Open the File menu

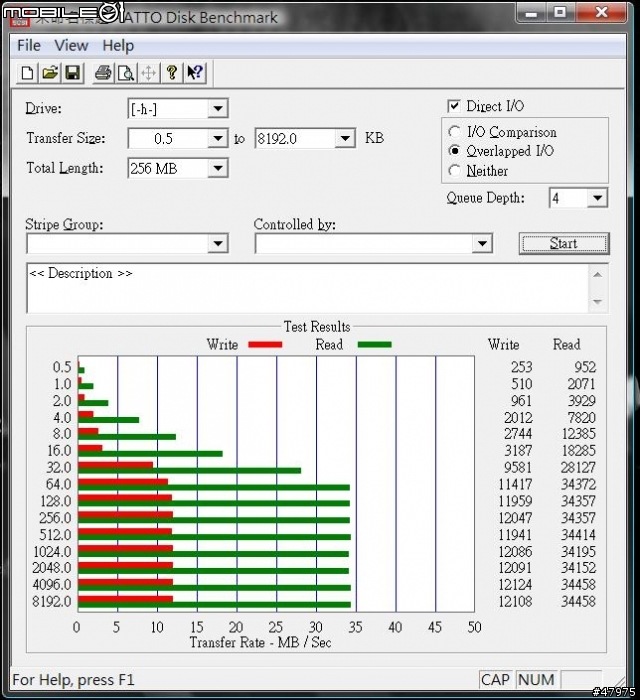(x=29, y=46)
